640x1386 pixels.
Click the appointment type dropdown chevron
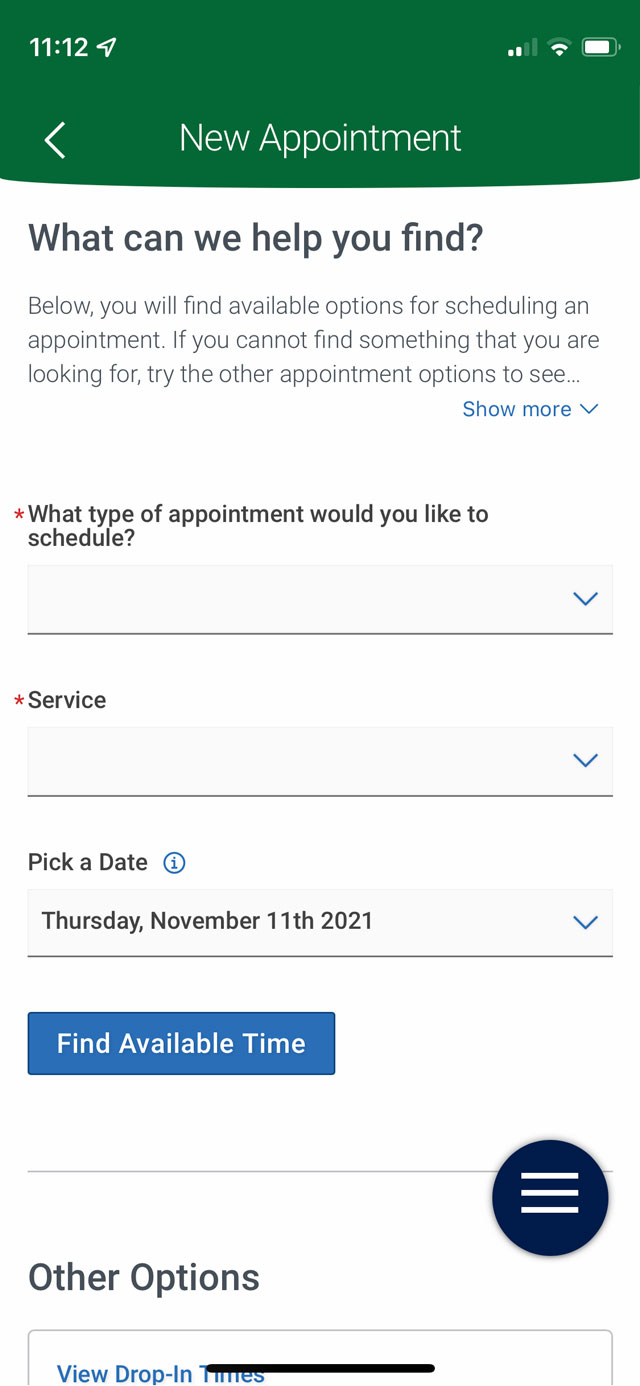click(585, 599)
